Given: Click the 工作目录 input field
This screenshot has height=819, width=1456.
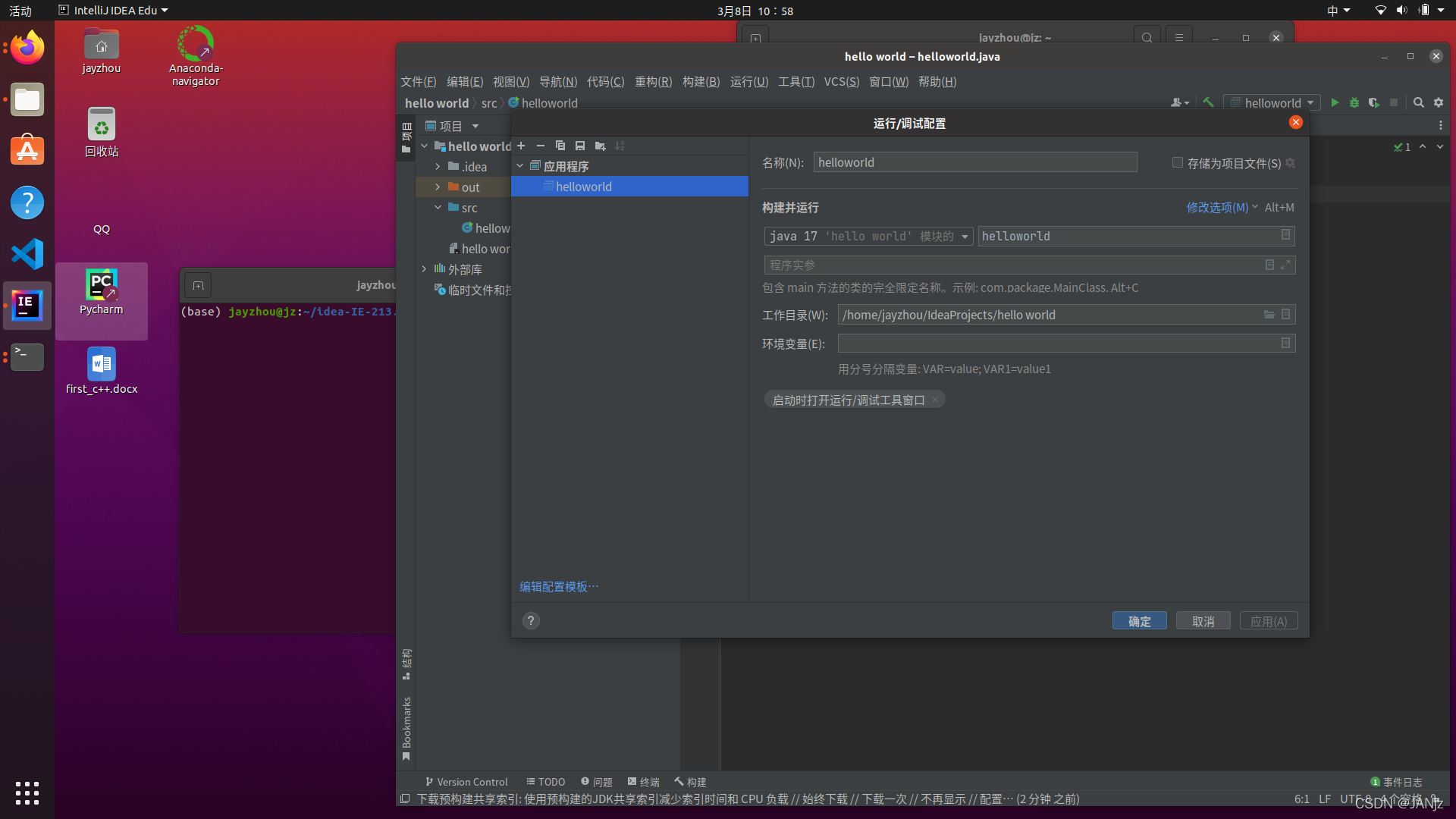Looking at the screenshot, I should coord(1046,315).
